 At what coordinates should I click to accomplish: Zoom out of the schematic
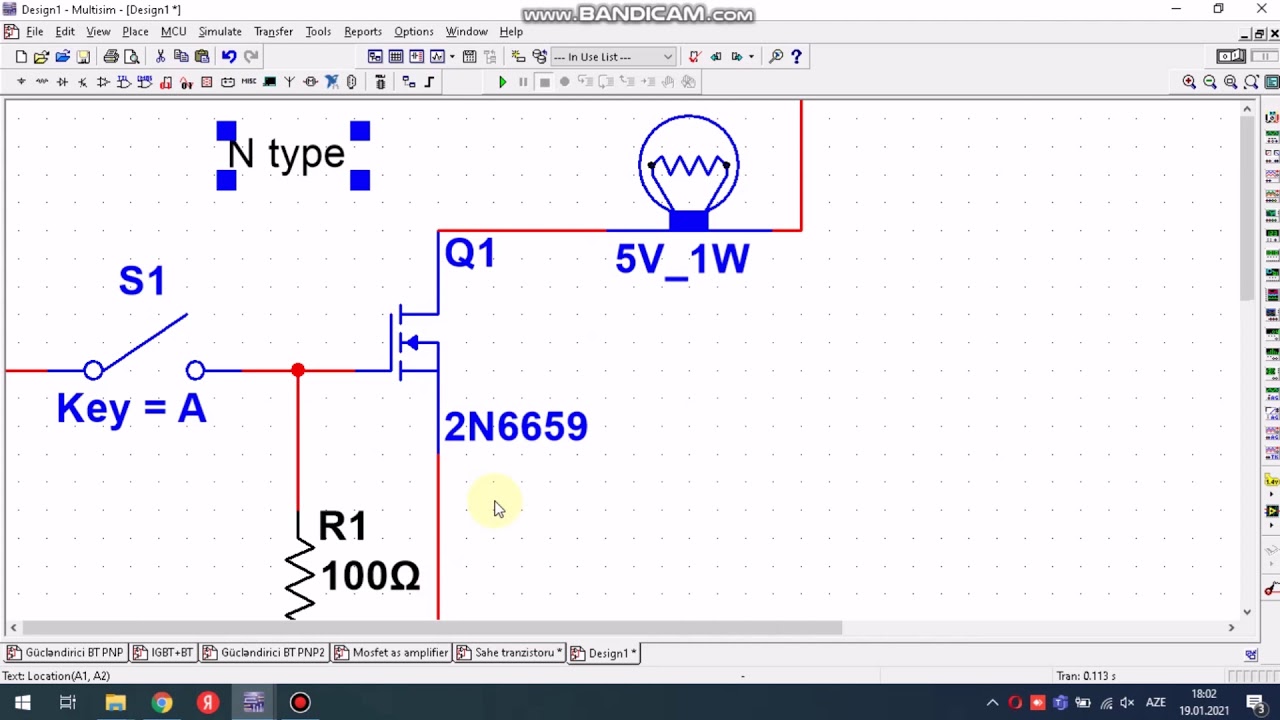coord(1210,82)
